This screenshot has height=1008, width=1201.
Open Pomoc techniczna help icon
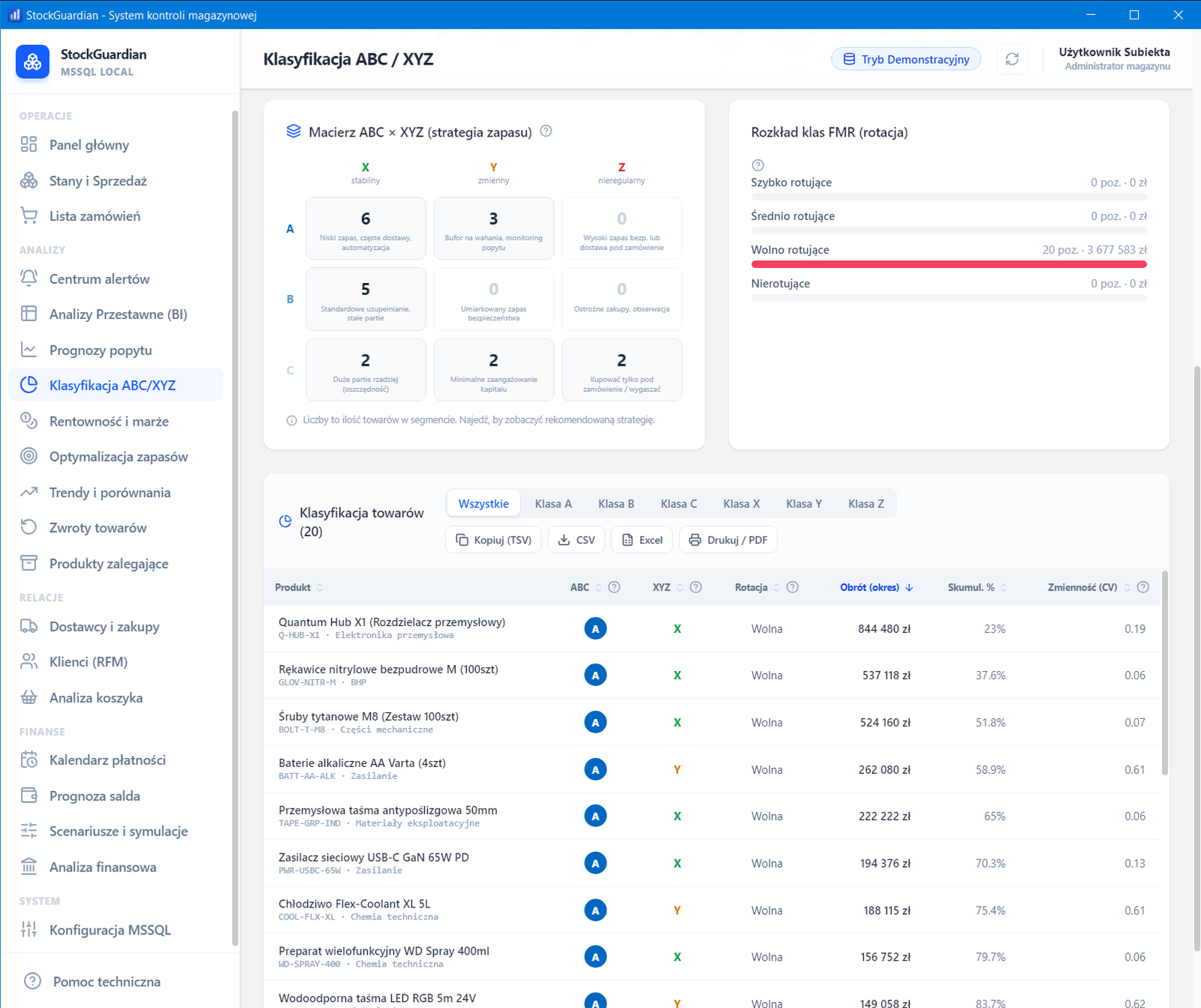pyautogui.click(x=32, y=981)
